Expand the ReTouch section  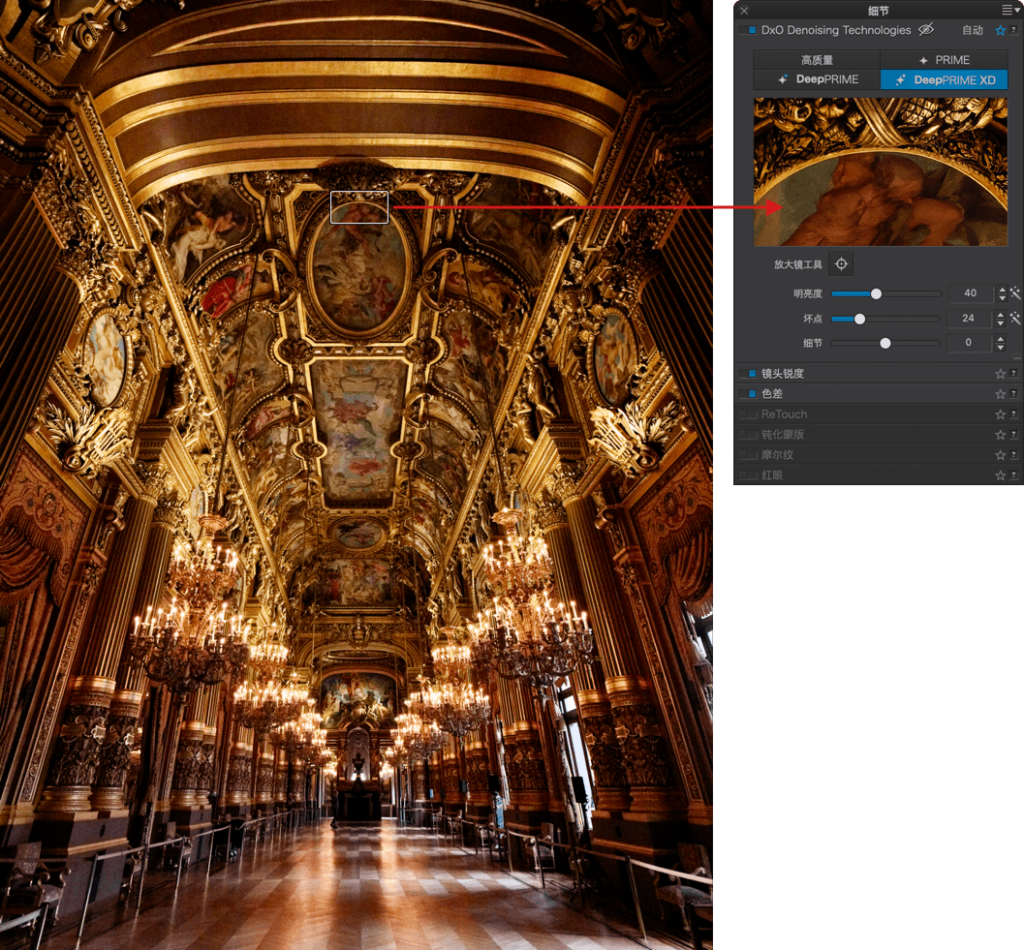click(x=784, y=414)
